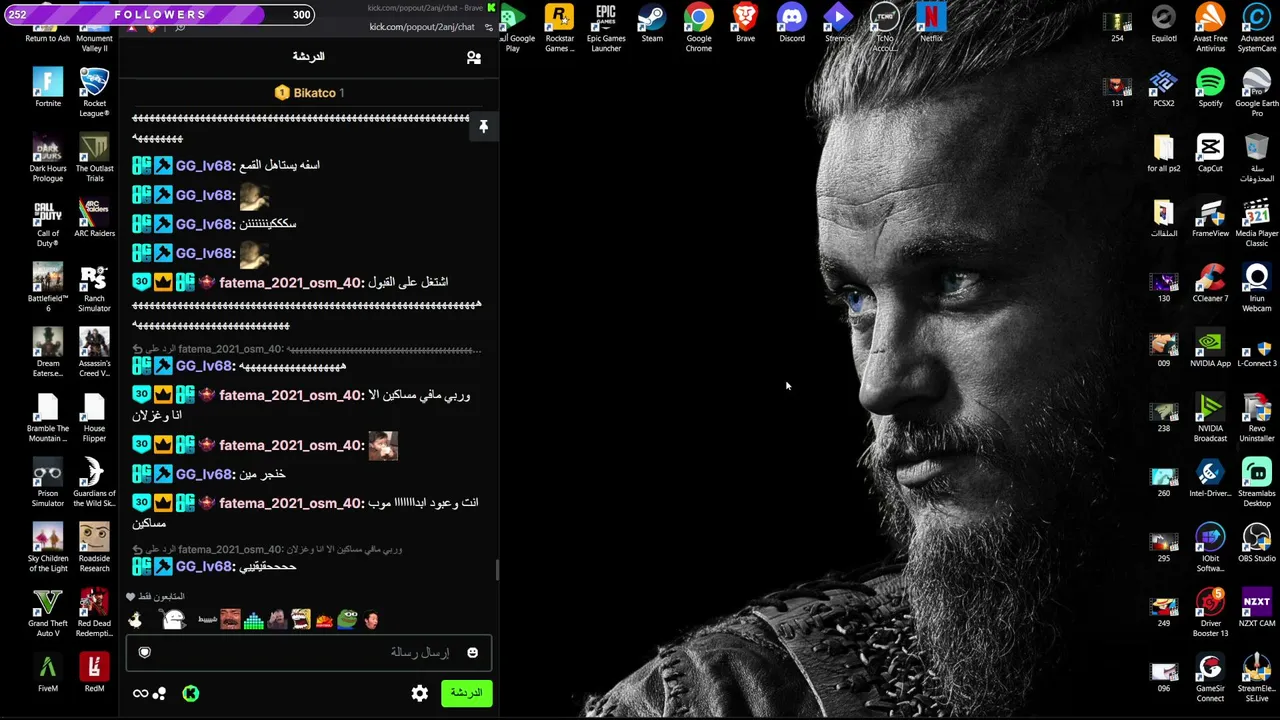Click the chat scrollbar thumb

[497, 570]
